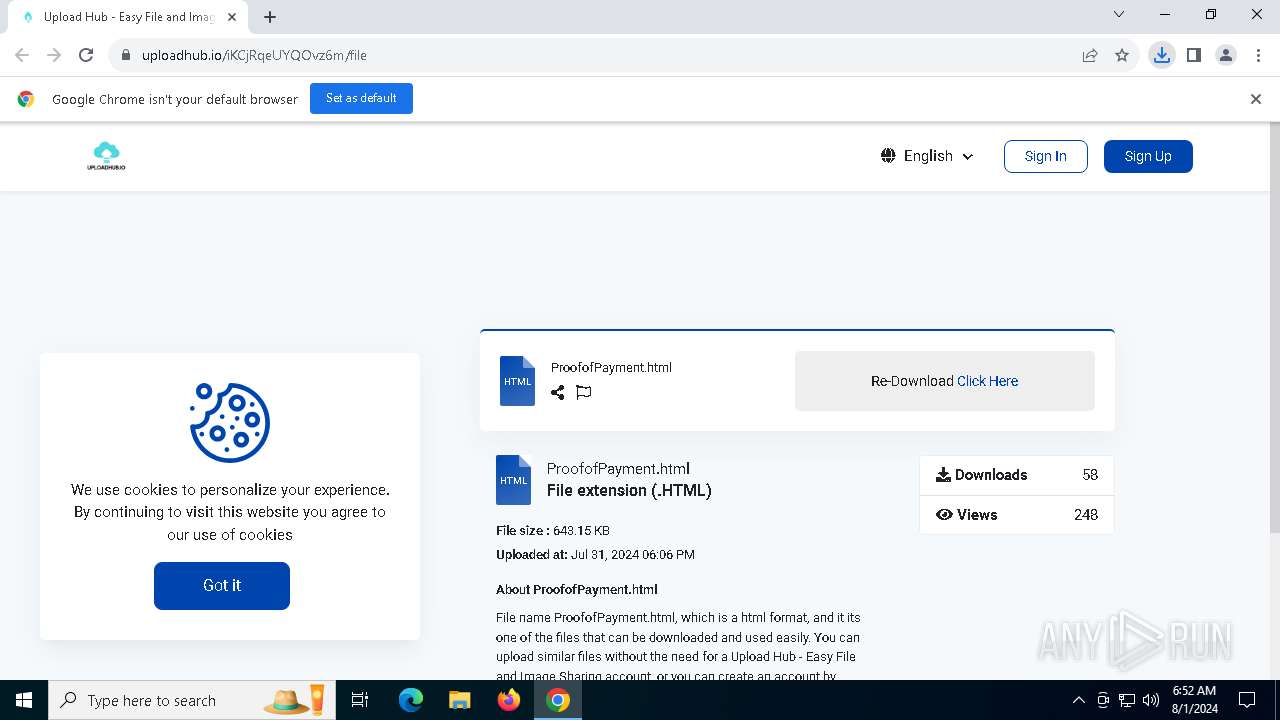The image size is (1280, 720).
Task: Toggle Chrome side panel icon
Action: click(1193, 55)
